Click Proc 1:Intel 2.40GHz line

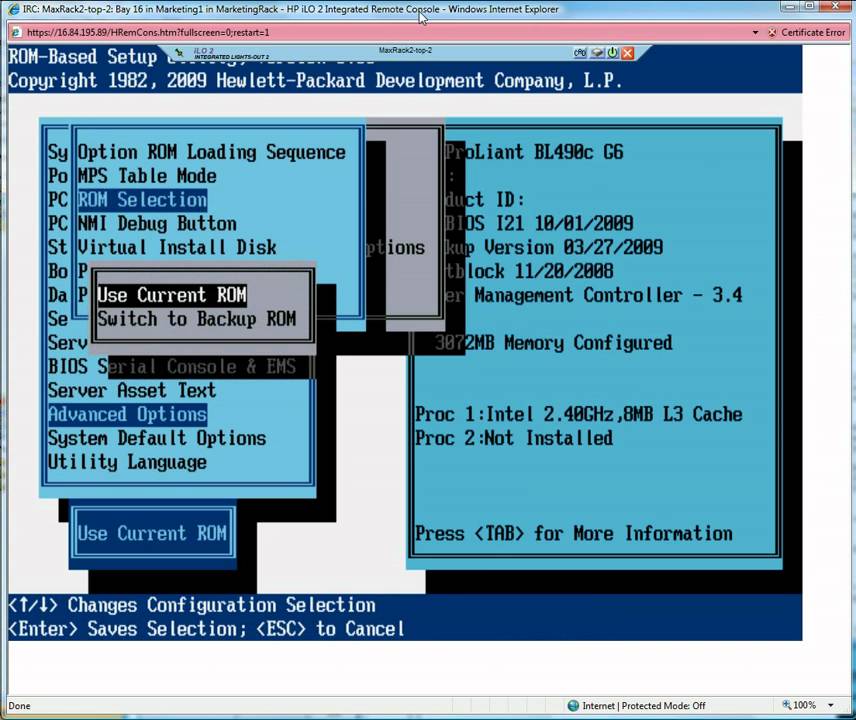579,414
